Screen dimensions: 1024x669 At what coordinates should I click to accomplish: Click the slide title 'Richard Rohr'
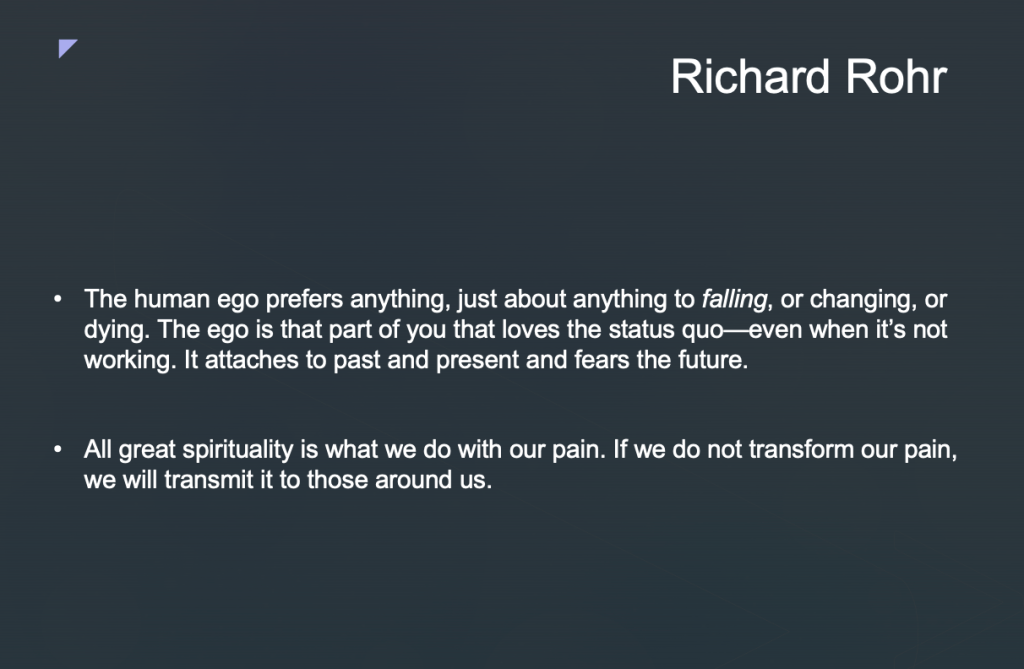(808, 77)
